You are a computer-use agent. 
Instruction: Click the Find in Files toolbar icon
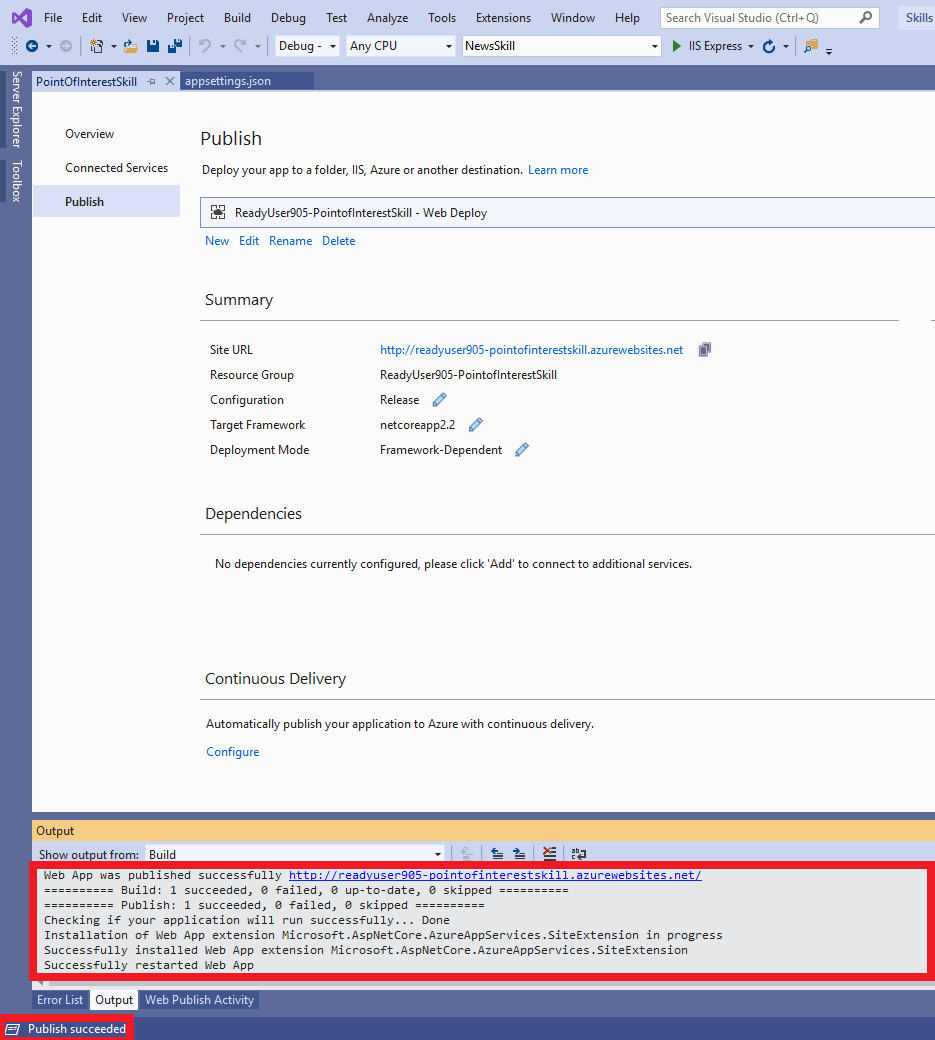tap(810, 46)
